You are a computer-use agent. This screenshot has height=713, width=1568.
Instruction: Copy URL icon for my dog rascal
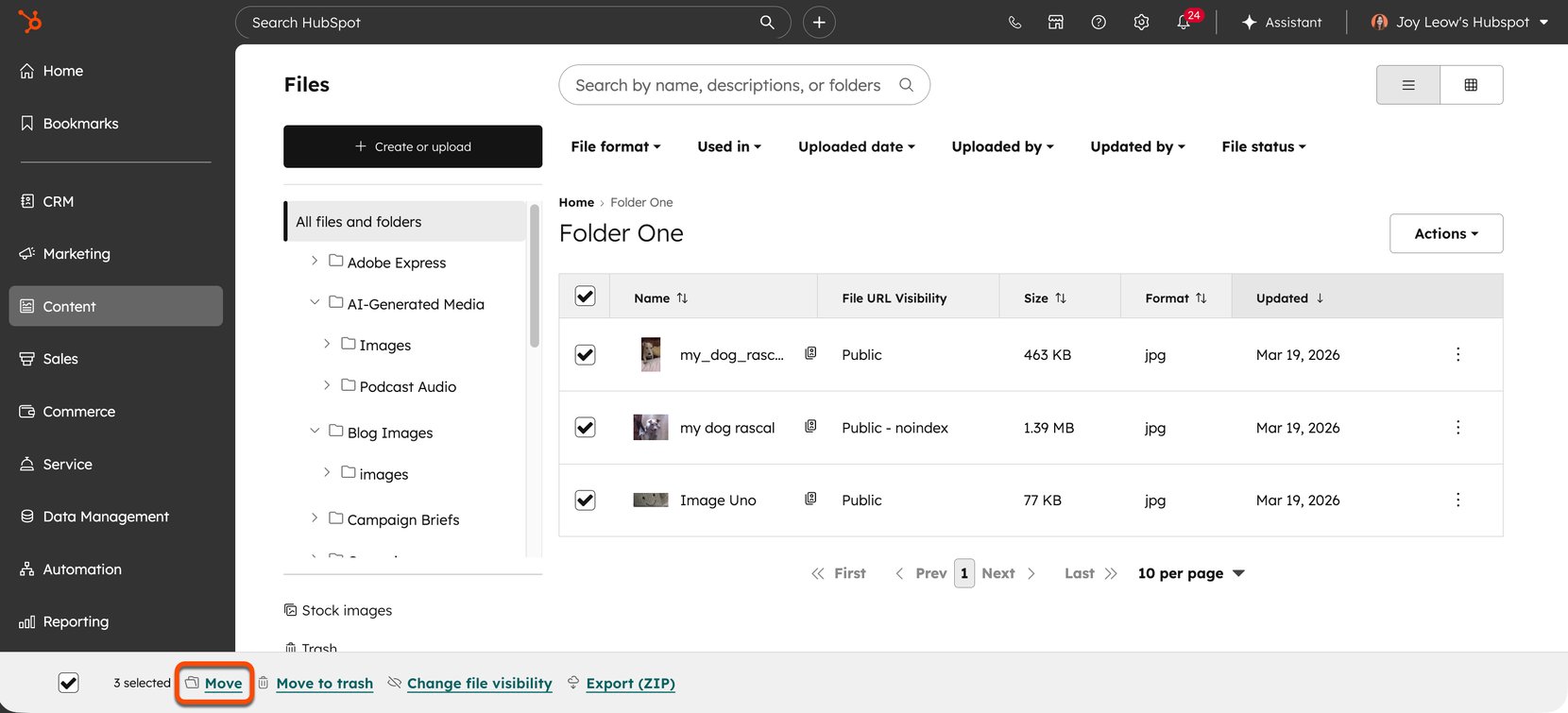[x=810, y=427]
